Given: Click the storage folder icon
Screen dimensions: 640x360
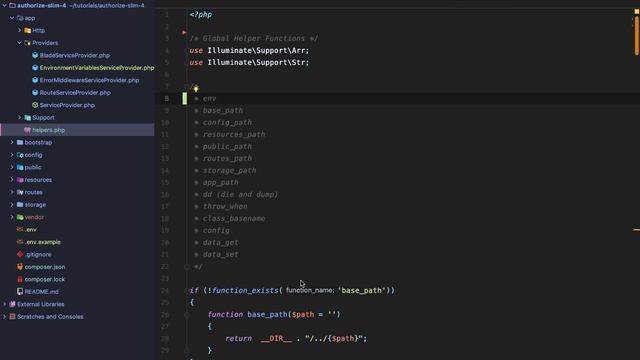Looking at the screenshot, I should click(x=20, y=204).
